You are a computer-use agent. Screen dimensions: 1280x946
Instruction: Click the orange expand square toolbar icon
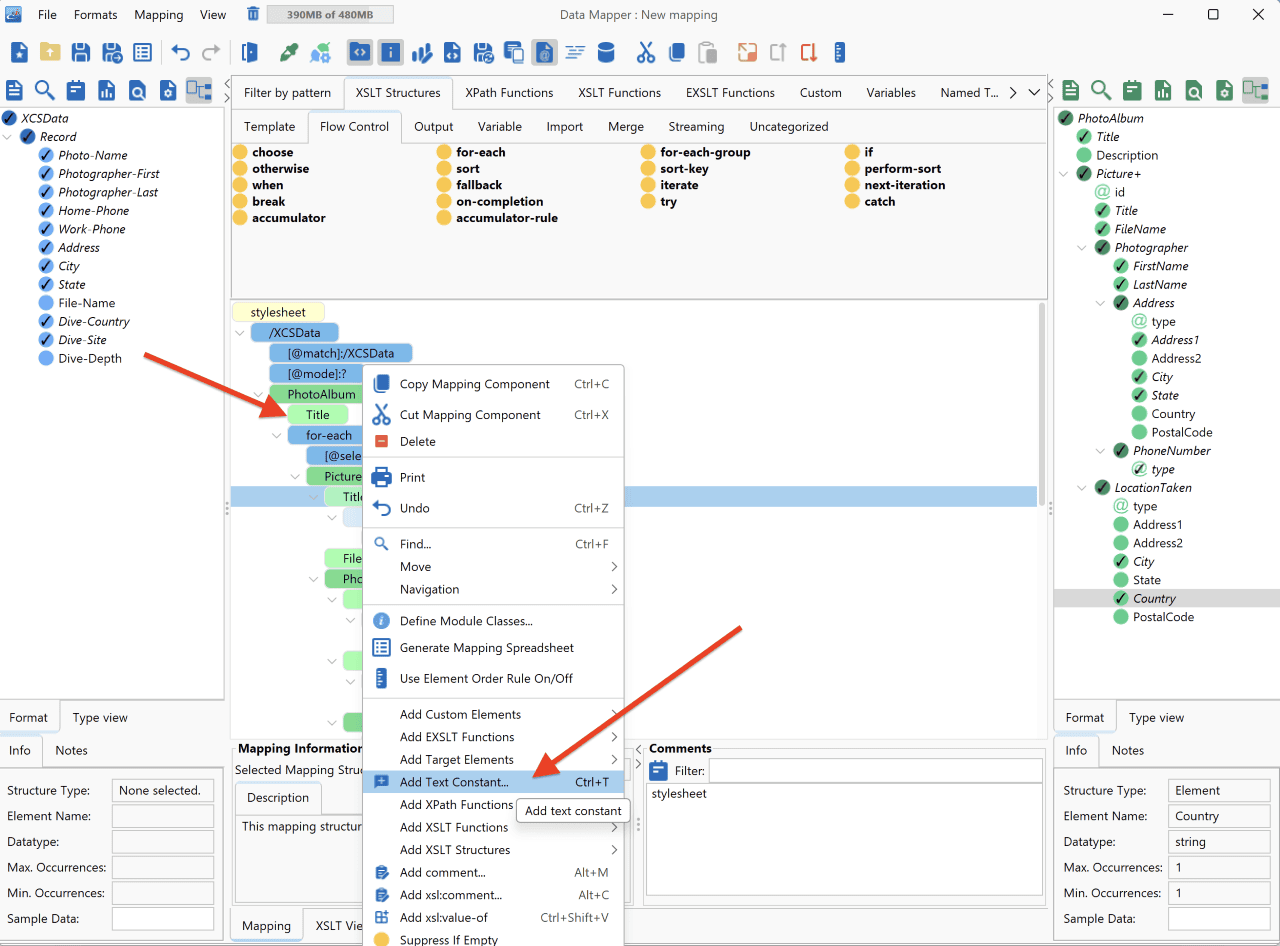pos(747,53)
